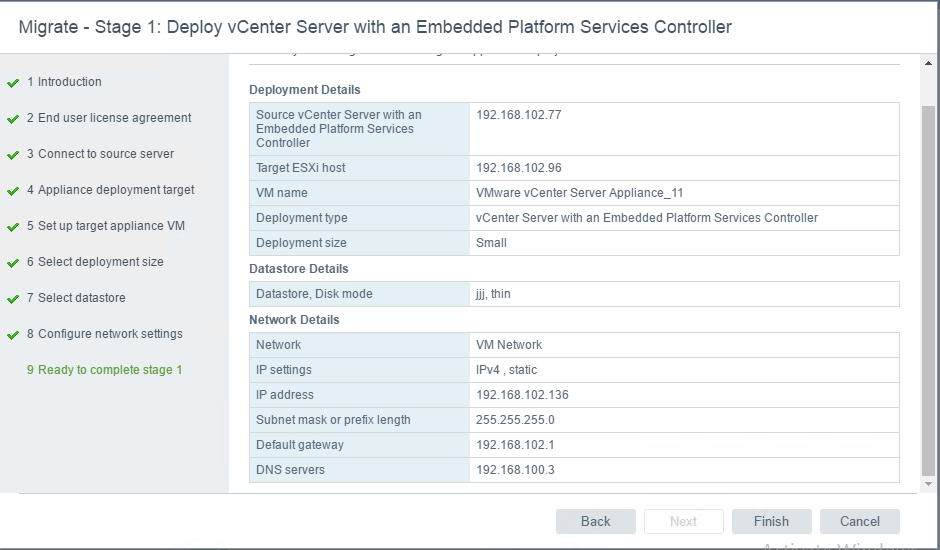The image size is (940, 550).
Task: Select step 9 Ready to complete stage 1
Action: coord(104,369)
